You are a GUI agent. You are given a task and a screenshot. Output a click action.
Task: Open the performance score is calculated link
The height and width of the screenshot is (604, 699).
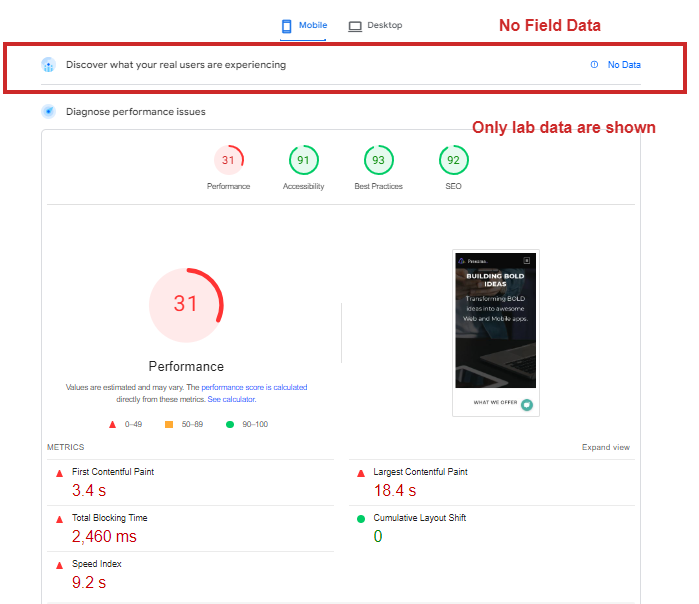coord(254,387)
